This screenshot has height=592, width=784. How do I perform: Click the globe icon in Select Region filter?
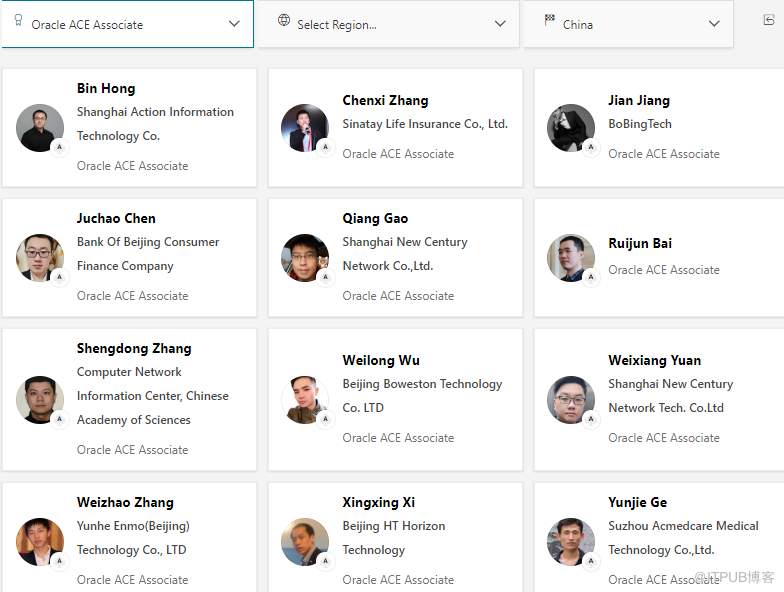[x=284, y=21]
